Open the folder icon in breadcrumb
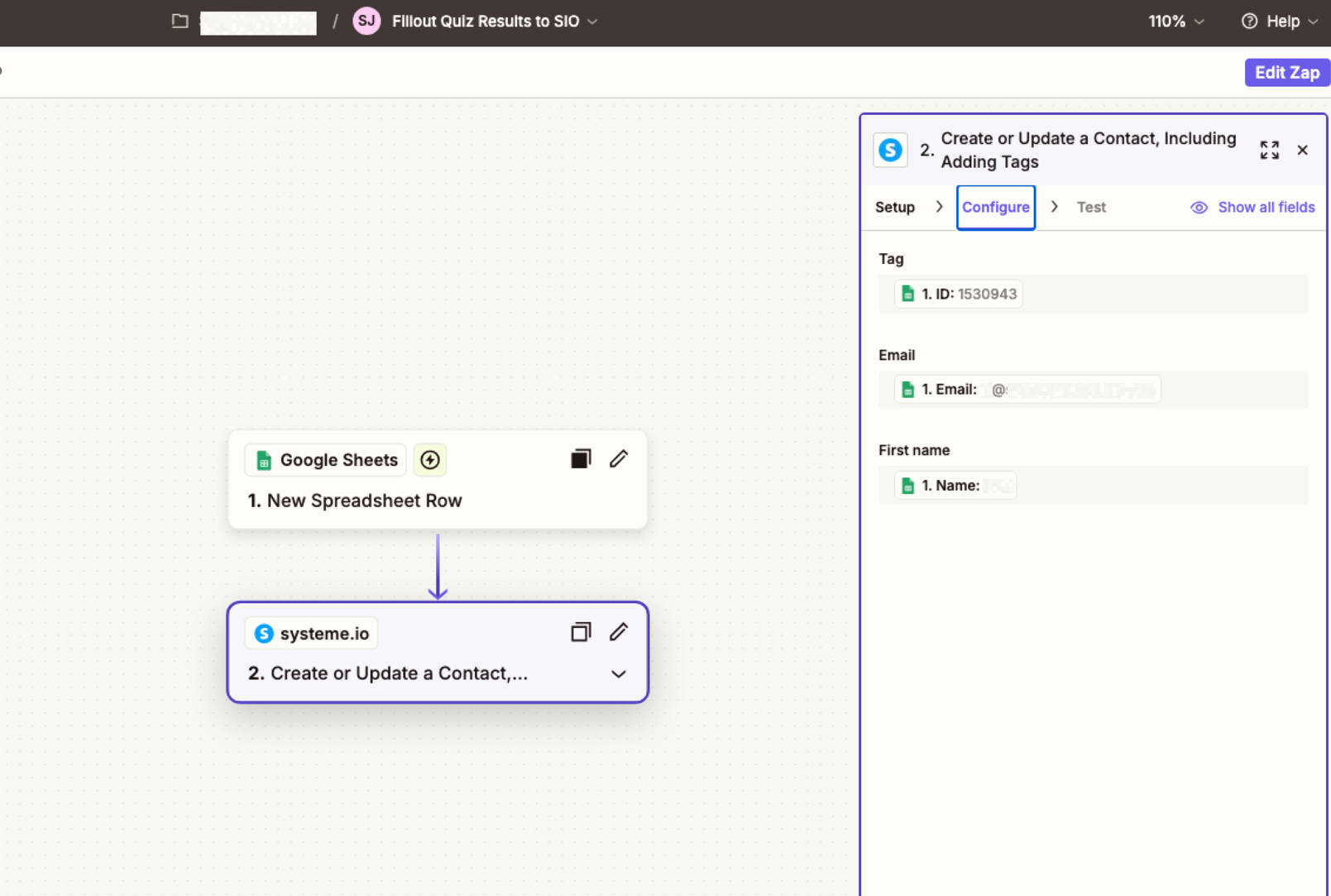 click(x=180, y=21)
